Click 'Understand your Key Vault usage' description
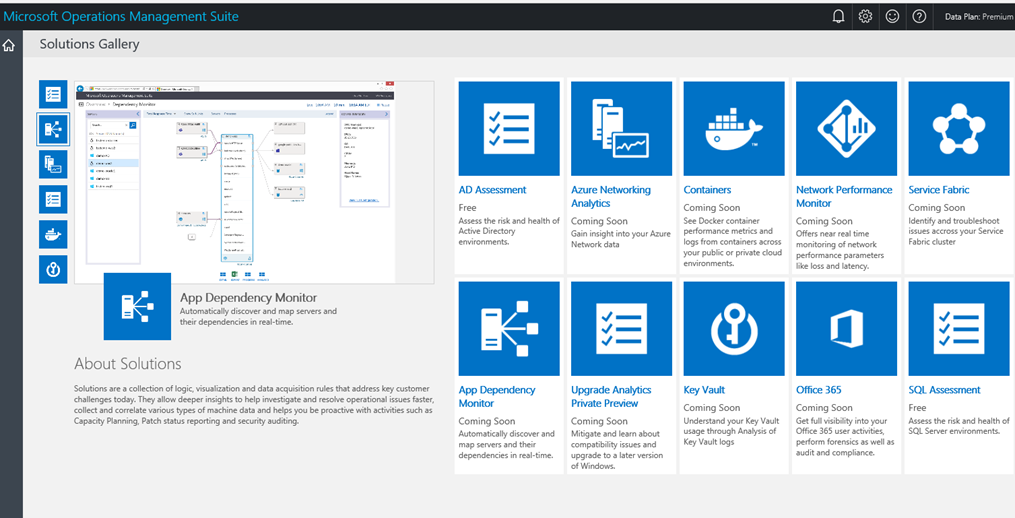The image size is (1015, 518). tap(731, 431)
